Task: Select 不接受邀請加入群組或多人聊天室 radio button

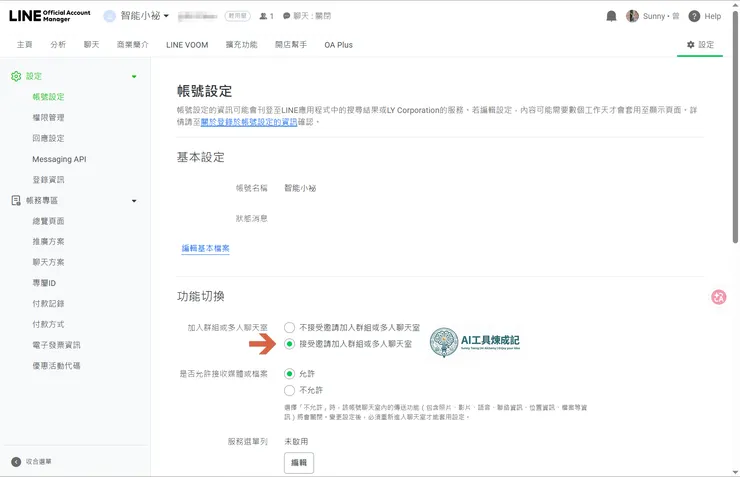Action: pyautogui.click(x=289, y=327)
